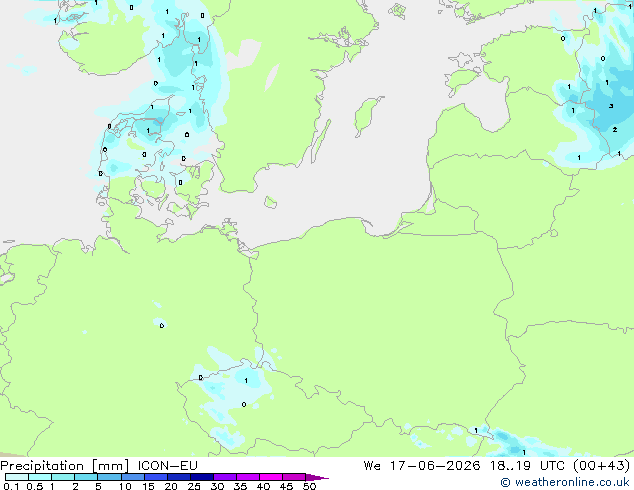The width and height of the screenshot is (634, 490).
Task: Select the 1–2 mm legend swatch
Action: pyautogui.click(x=63, y=477)
